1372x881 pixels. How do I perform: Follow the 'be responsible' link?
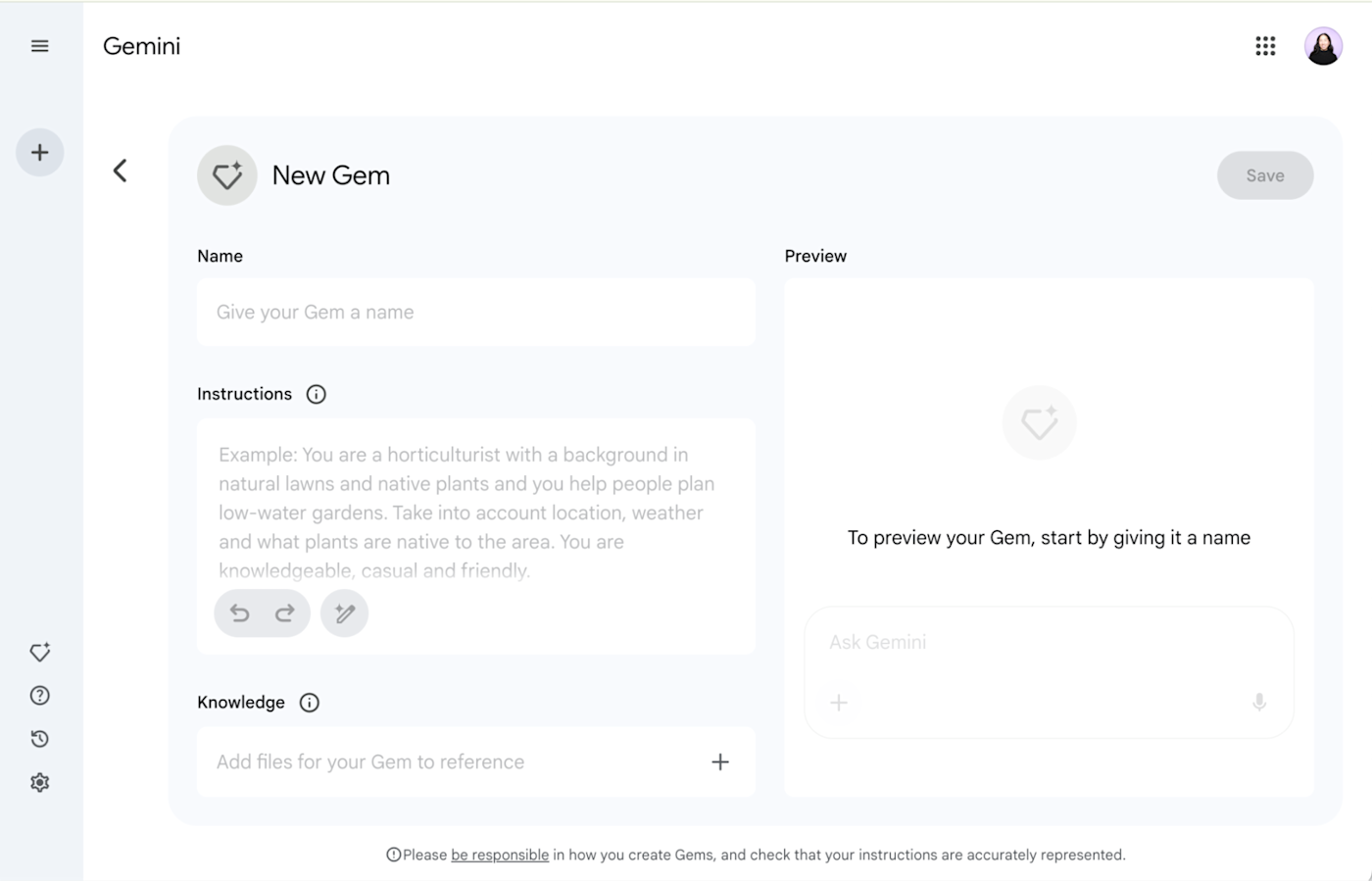coord(500,855)
